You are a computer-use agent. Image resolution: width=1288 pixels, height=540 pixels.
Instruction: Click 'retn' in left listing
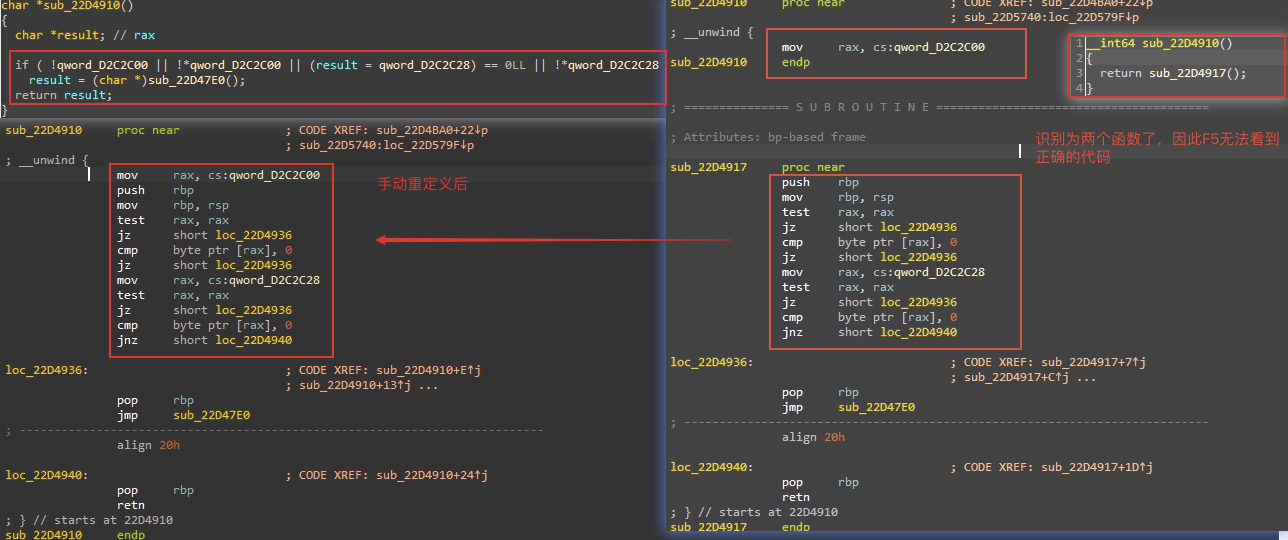[131, 505]
